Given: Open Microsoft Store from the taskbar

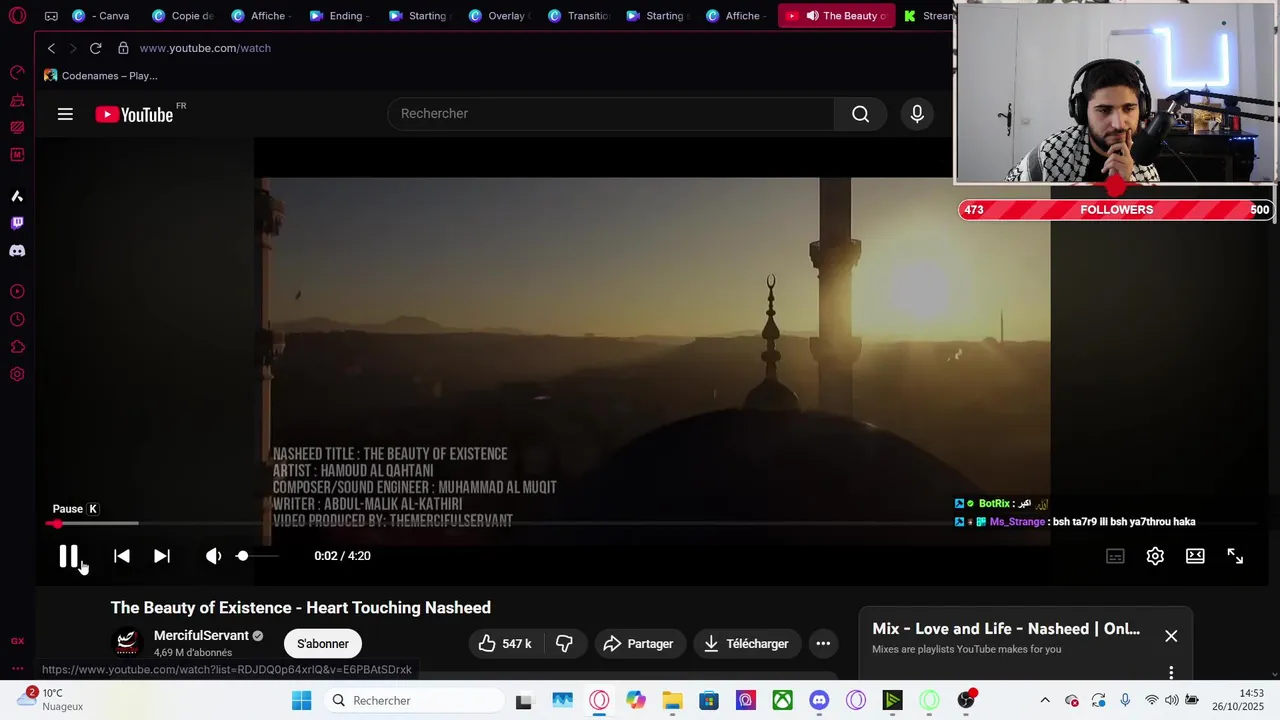Looking at the screenshot, I should coord(709,701).
